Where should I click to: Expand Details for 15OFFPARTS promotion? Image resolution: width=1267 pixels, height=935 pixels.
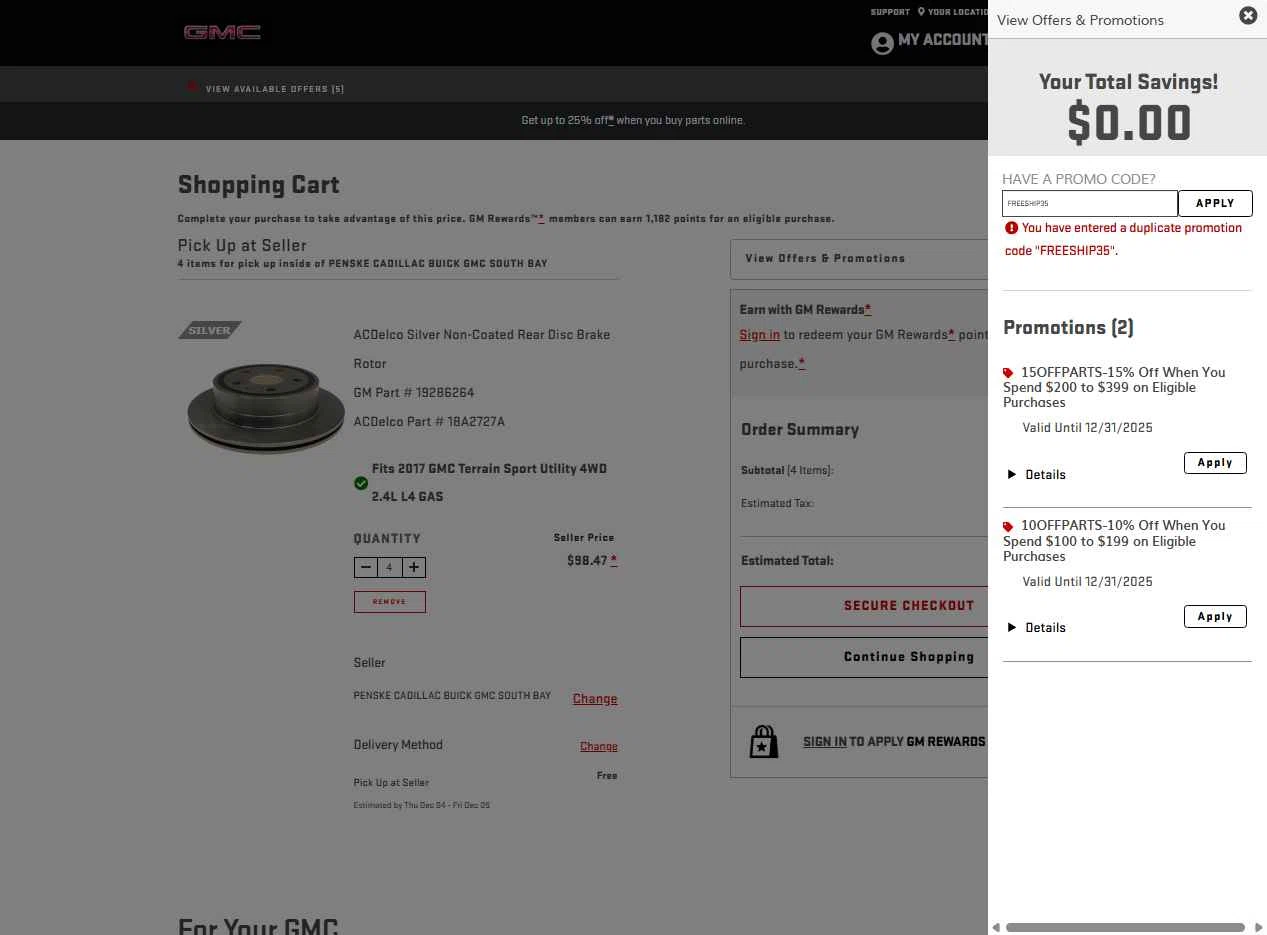[1036, 475]
